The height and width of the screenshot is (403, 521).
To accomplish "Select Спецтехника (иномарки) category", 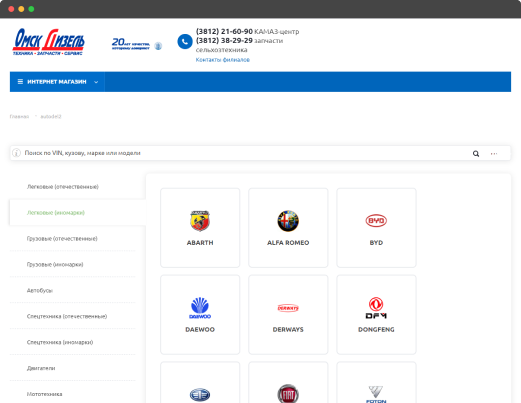I will tap(60, 342).
